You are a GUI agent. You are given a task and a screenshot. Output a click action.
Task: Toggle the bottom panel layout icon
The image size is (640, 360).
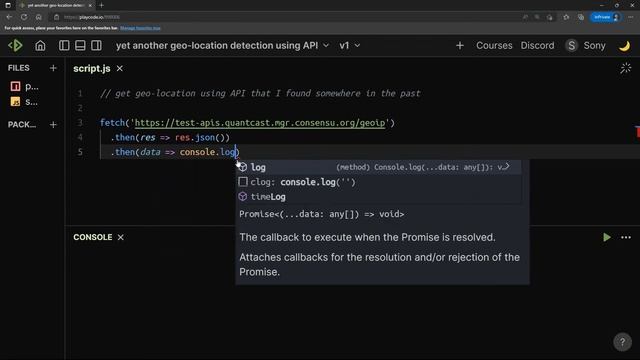click(80, 45)
